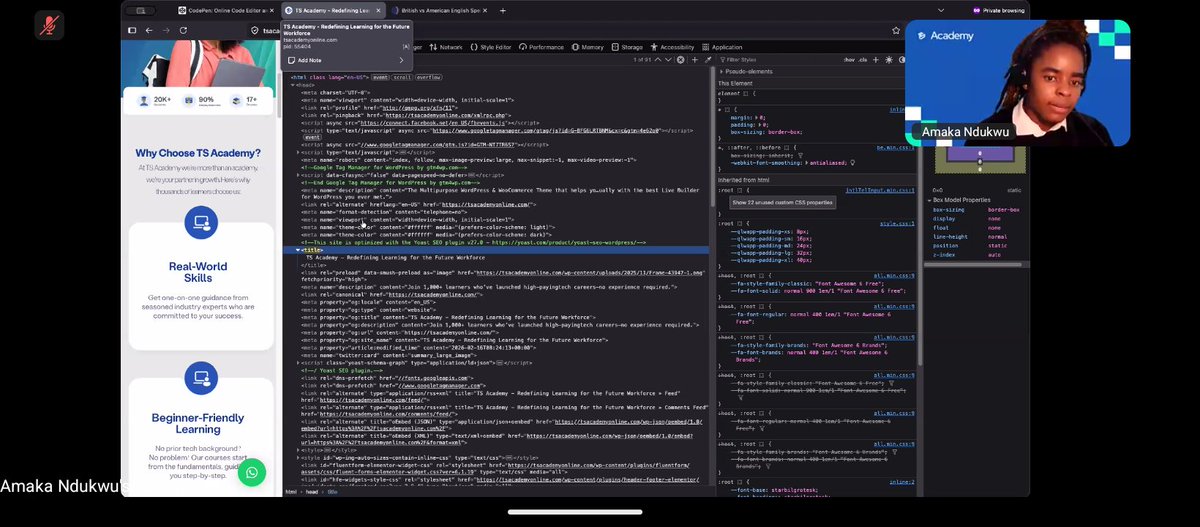
Task: Click the 1 of 91 search result counter
Action: [641, 60]
